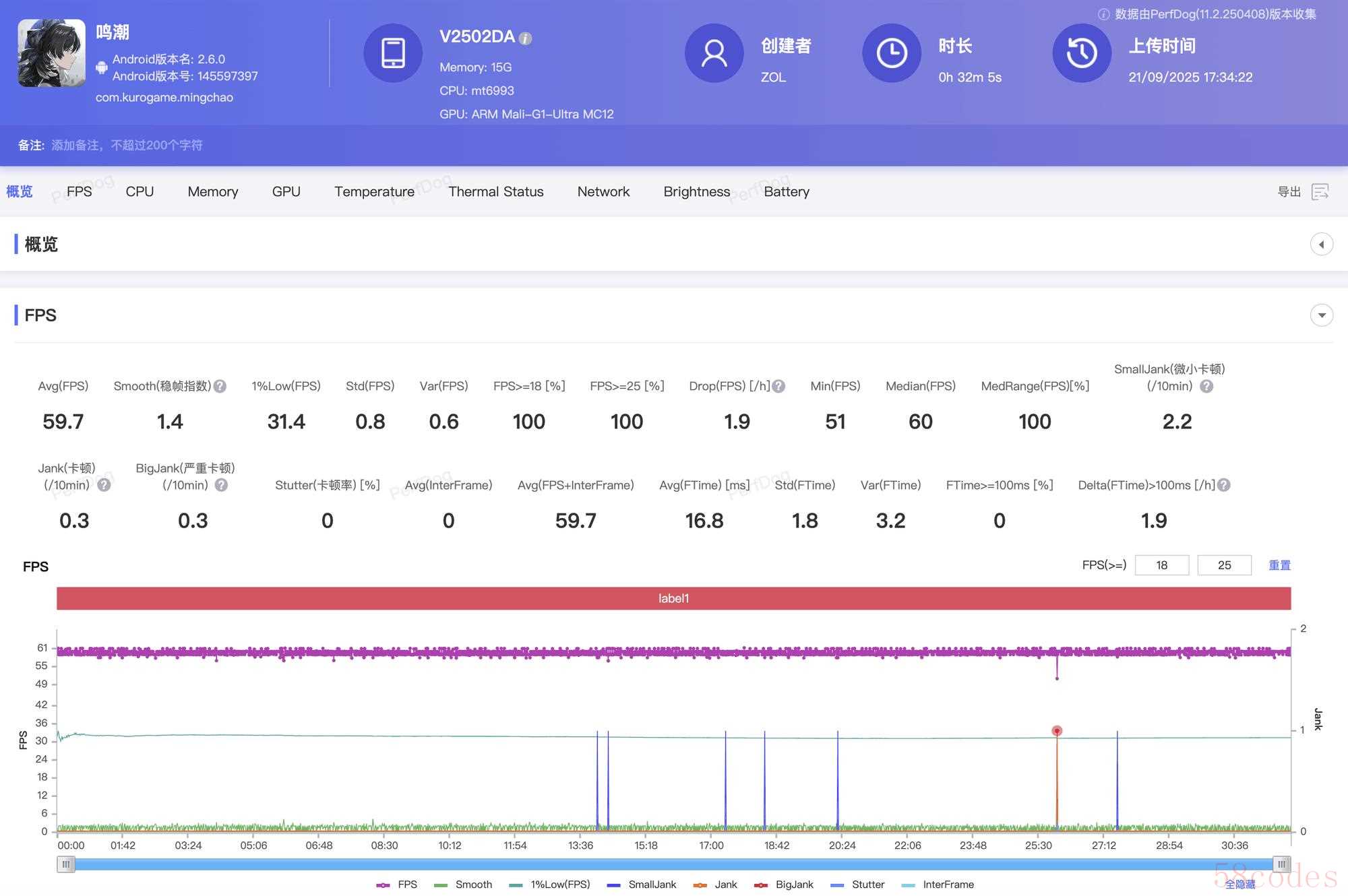Click help icon next to Smooth(稳帧指数)
1348x896 pixels.
click(220, 387)
